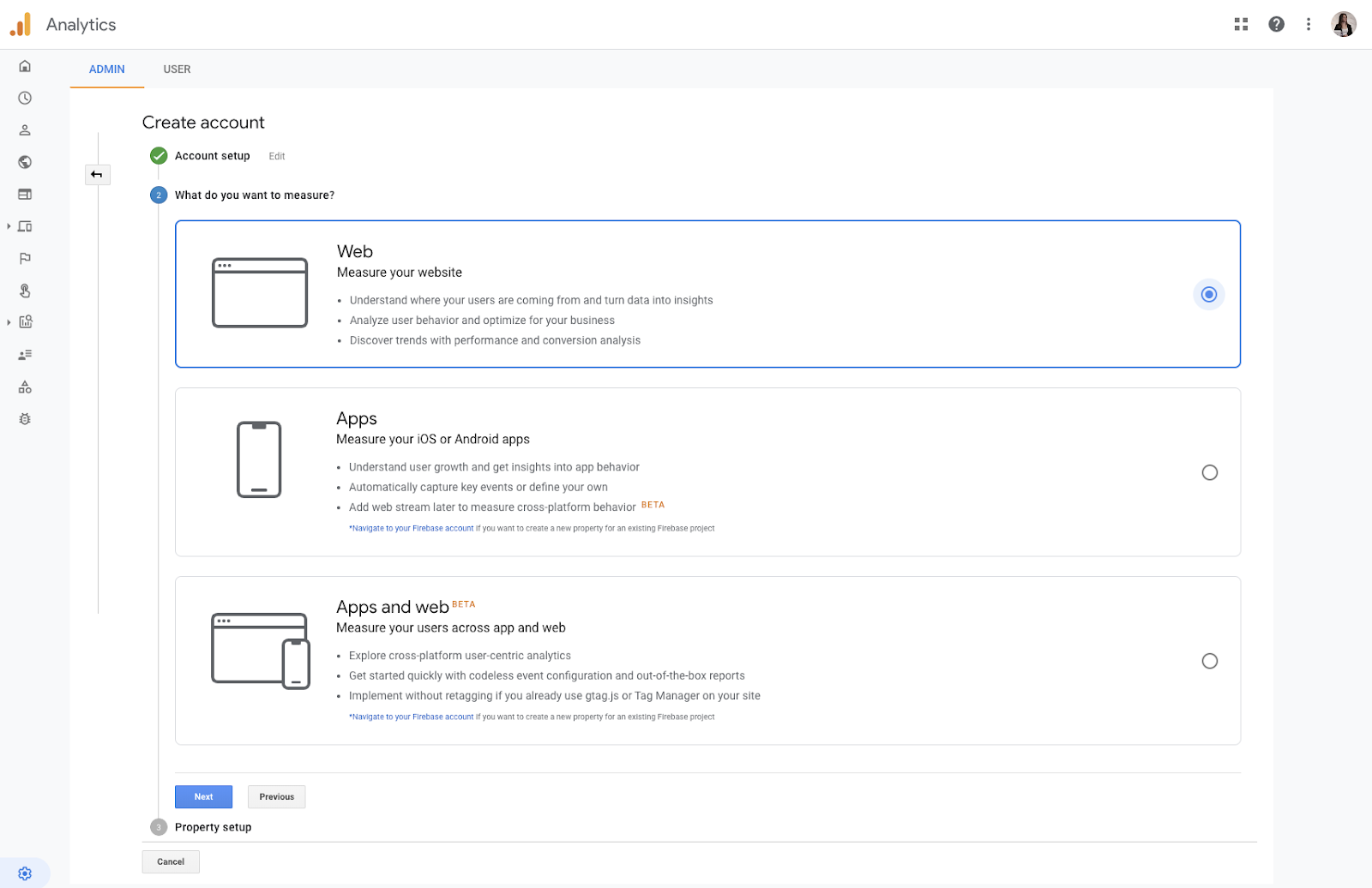Screen dimensions: 1372x888
Task: Open the Audience person icon
Action: click(25, 130)
